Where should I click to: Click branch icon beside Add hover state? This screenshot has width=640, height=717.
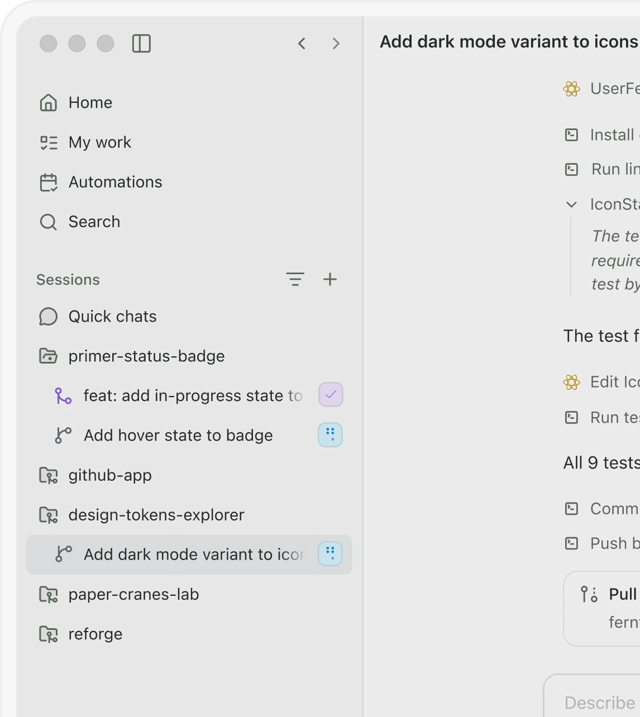[63, 435]
